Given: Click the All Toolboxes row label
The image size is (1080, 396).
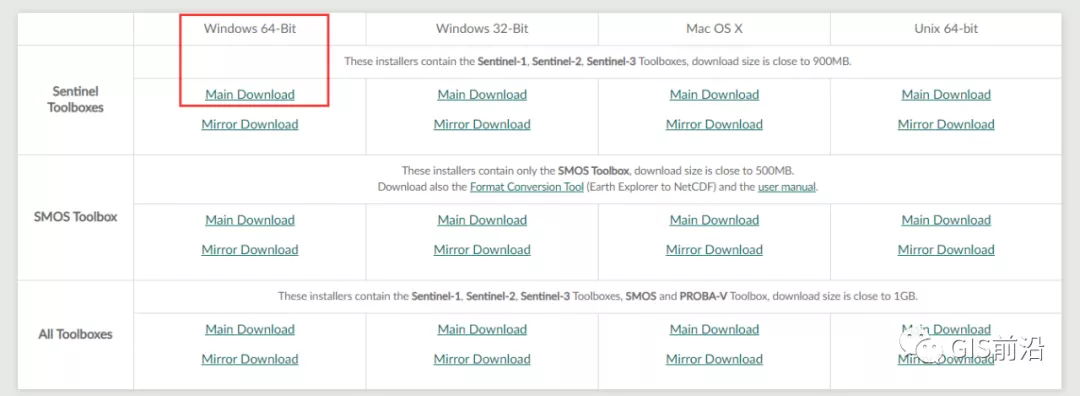Looking at the screenshot, I should coord(76,335).
